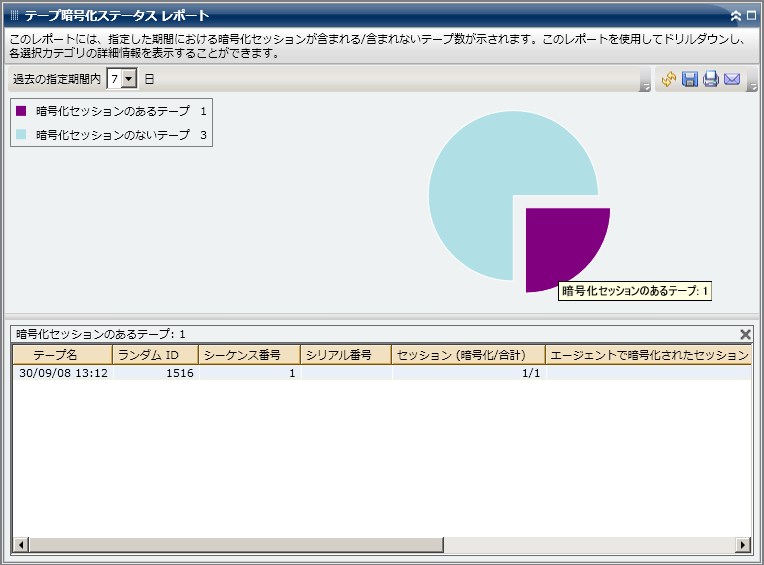Click legend text 暗号化セッションのないテープ
Image resolution: width=764 pixels, height=565 pixels.
tap(113, 134)
